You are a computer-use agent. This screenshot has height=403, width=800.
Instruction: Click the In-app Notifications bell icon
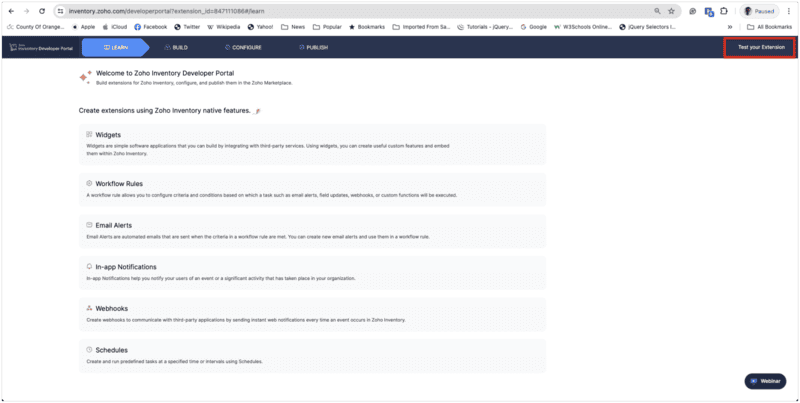[x=89, y=267]
